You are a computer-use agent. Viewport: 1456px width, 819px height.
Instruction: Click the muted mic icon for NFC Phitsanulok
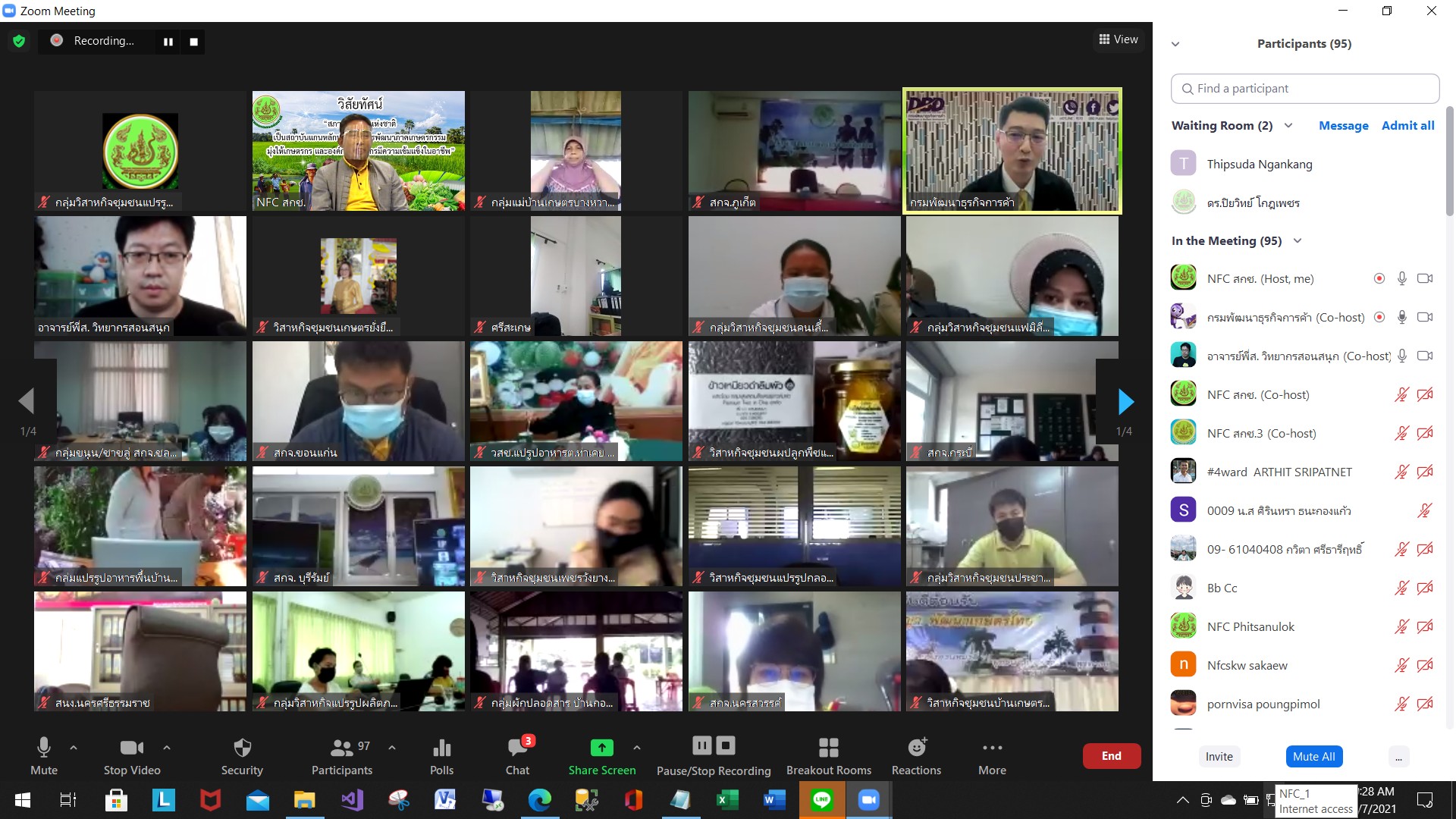1402,627
